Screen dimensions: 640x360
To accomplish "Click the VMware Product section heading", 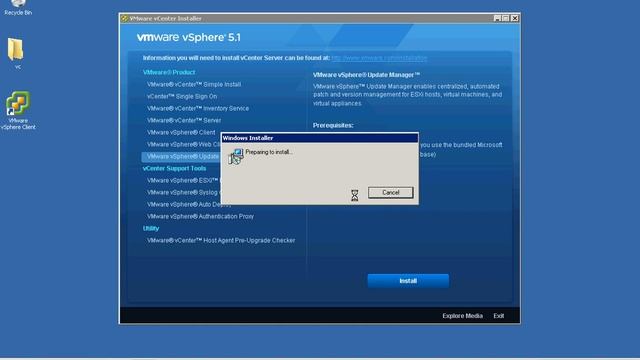I will click(169, 72).
